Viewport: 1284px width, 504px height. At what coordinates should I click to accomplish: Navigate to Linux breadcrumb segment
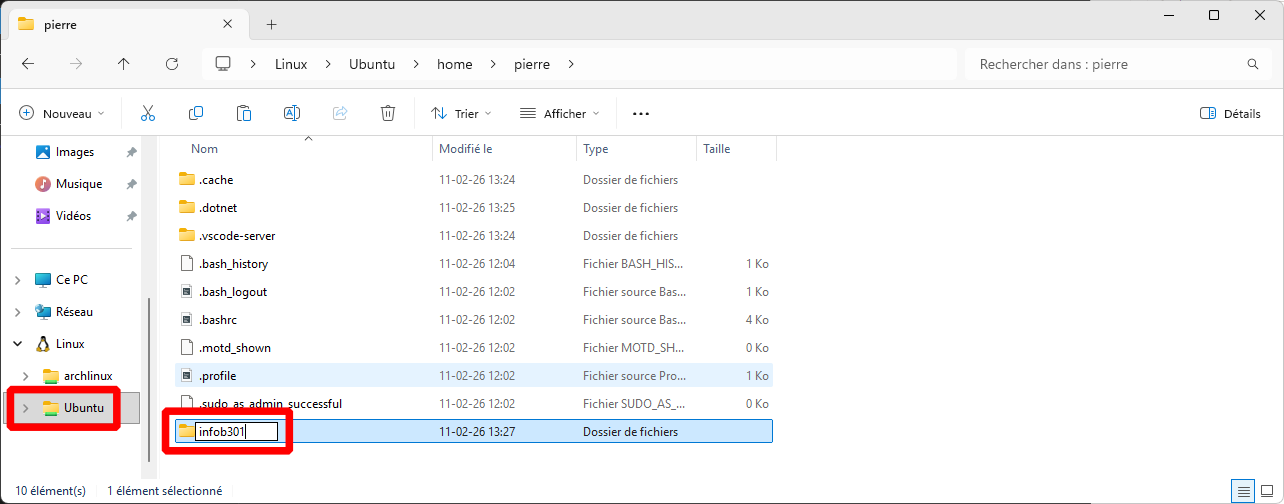click(291, 64)
